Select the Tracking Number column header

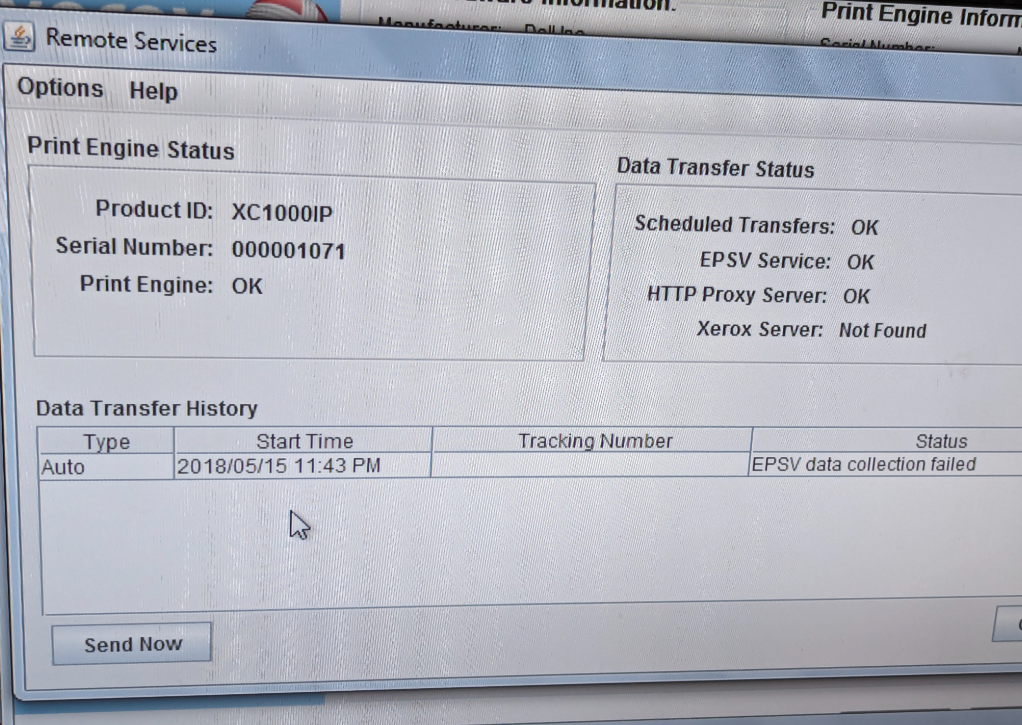click(594, 441)
